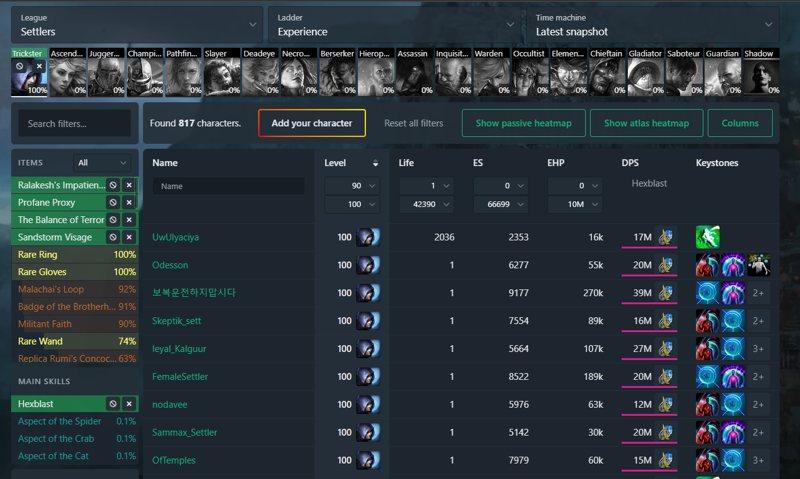800x479 pixels.
Task: Open the Columns settings button
Action: coord(740,123)
